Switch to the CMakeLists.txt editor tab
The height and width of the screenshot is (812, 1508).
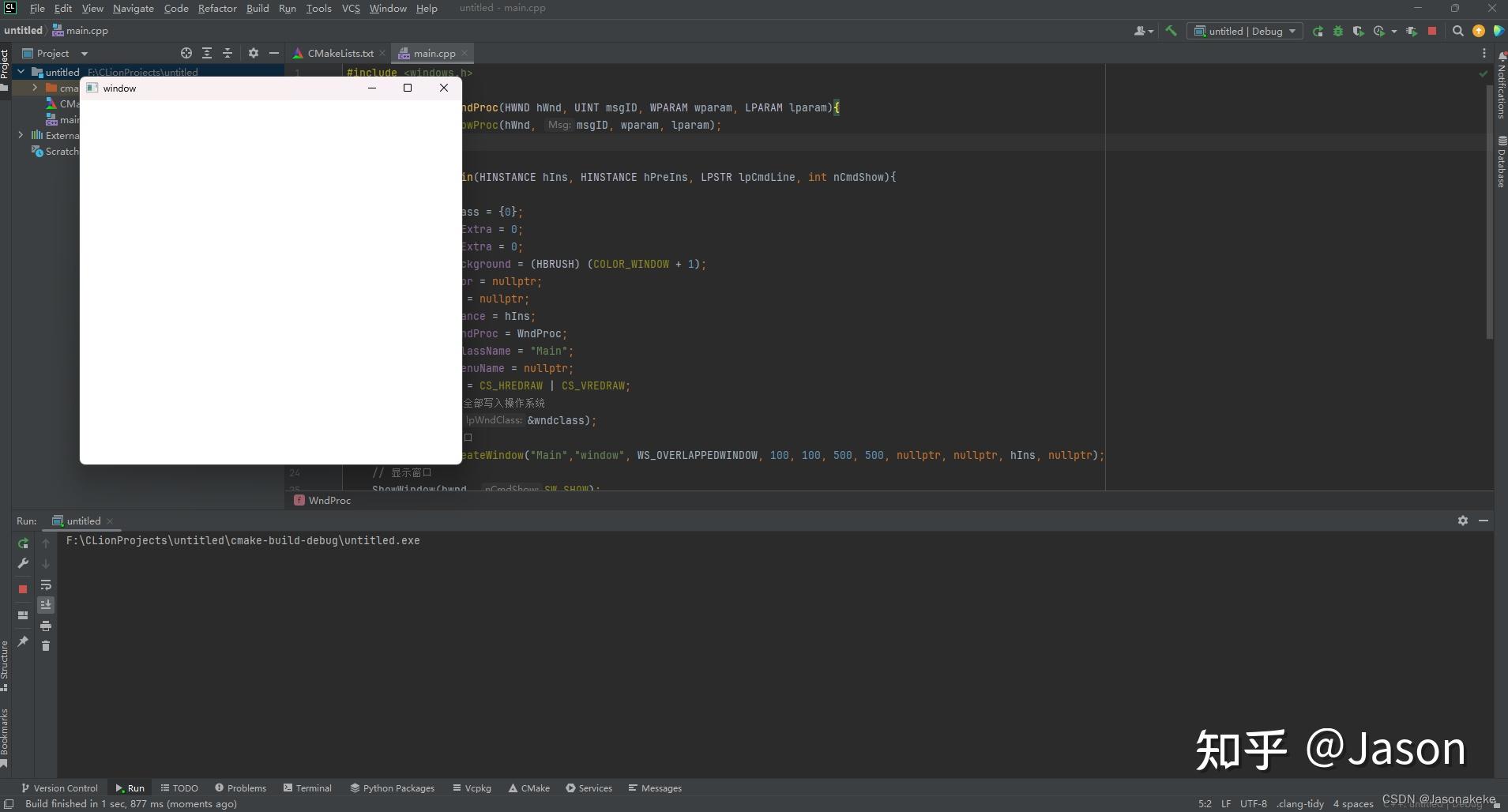pyautogui.click(x=340, y=53)
